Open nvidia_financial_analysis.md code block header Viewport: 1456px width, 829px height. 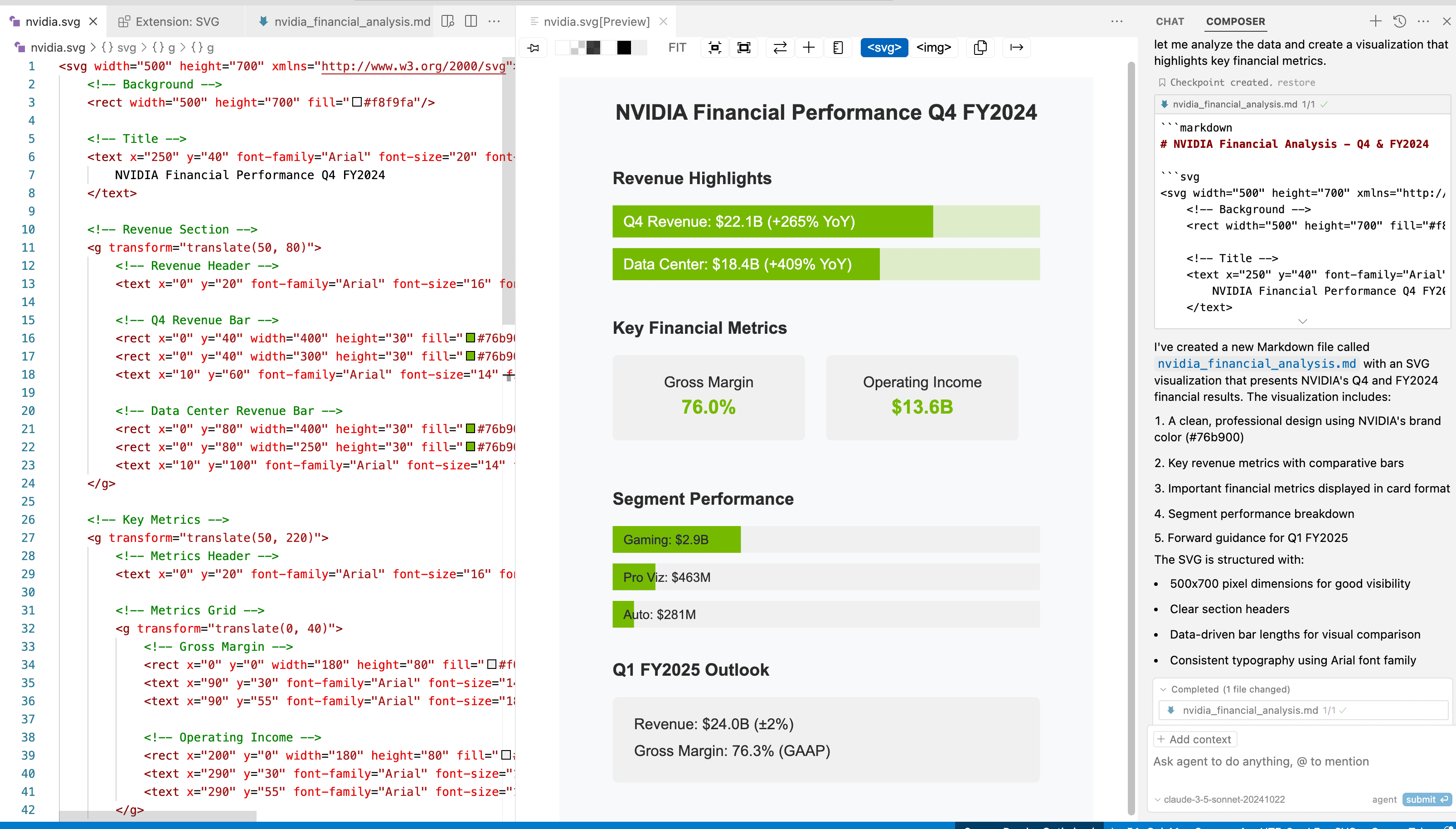1302,104
